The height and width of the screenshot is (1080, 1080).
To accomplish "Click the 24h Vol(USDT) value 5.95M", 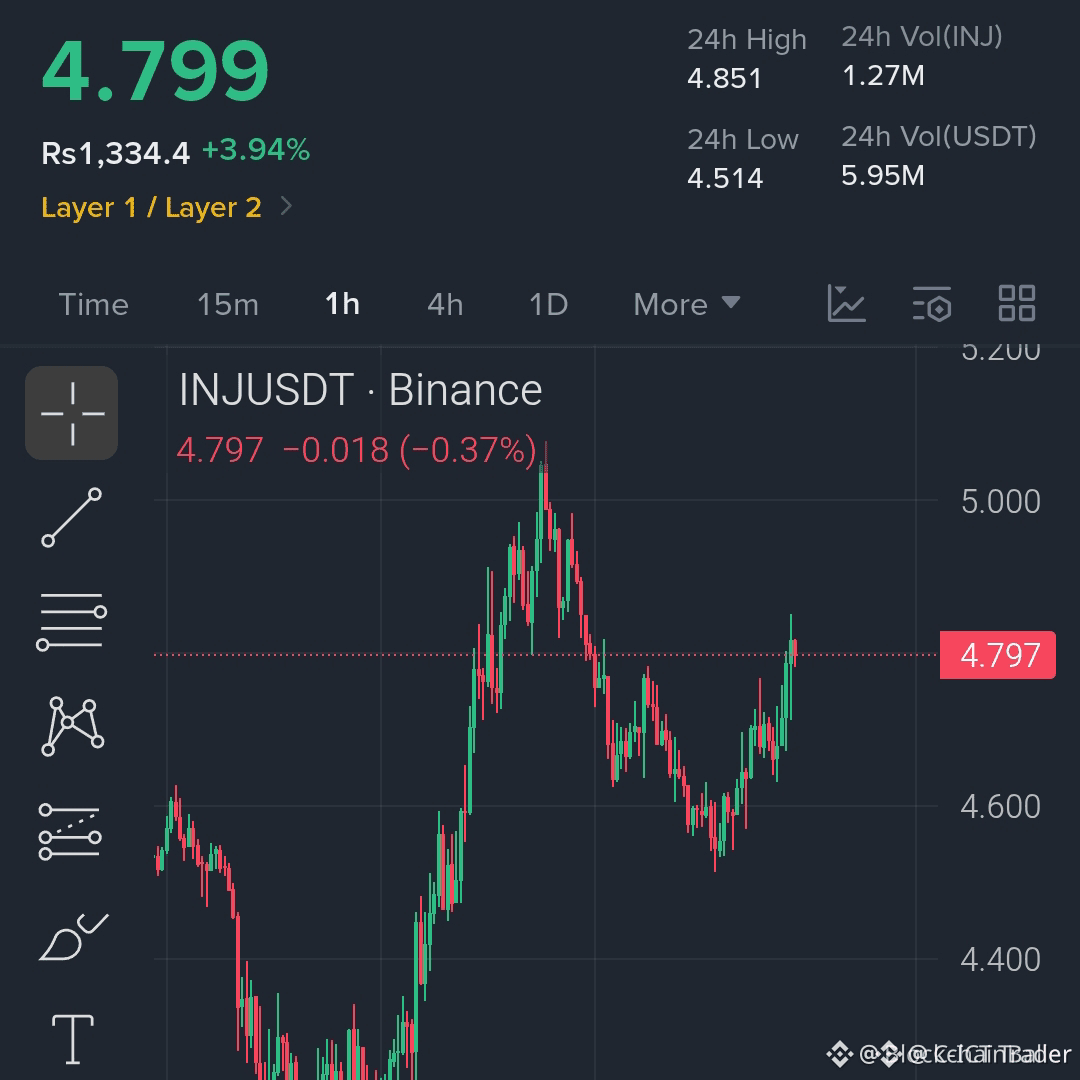I will 883,176.
